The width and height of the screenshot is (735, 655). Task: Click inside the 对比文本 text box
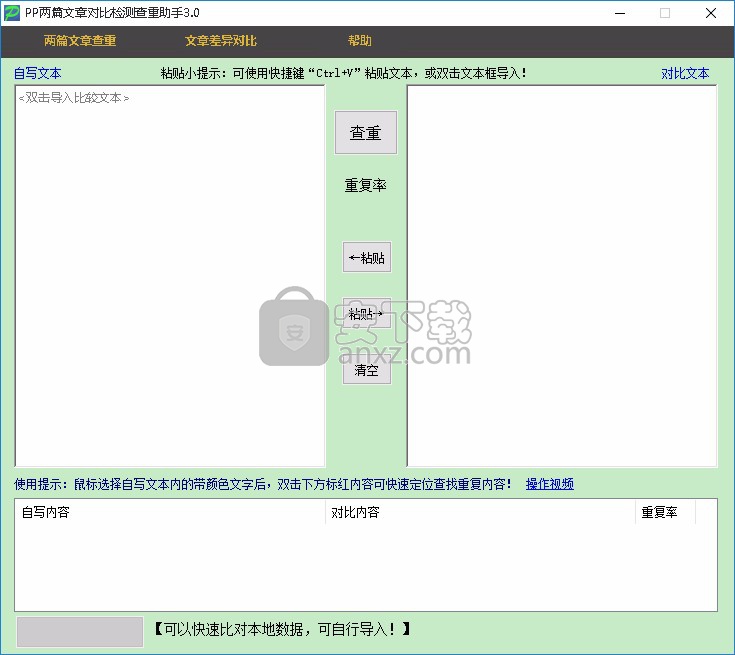coord(562,276)
